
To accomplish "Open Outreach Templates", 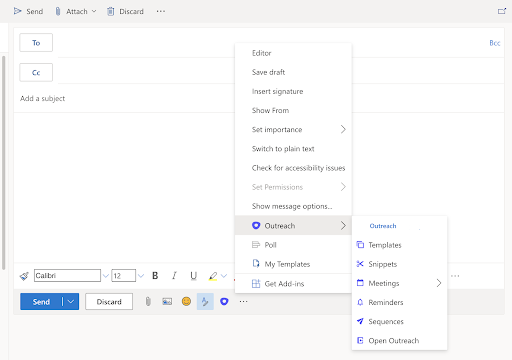I will 399,245.
